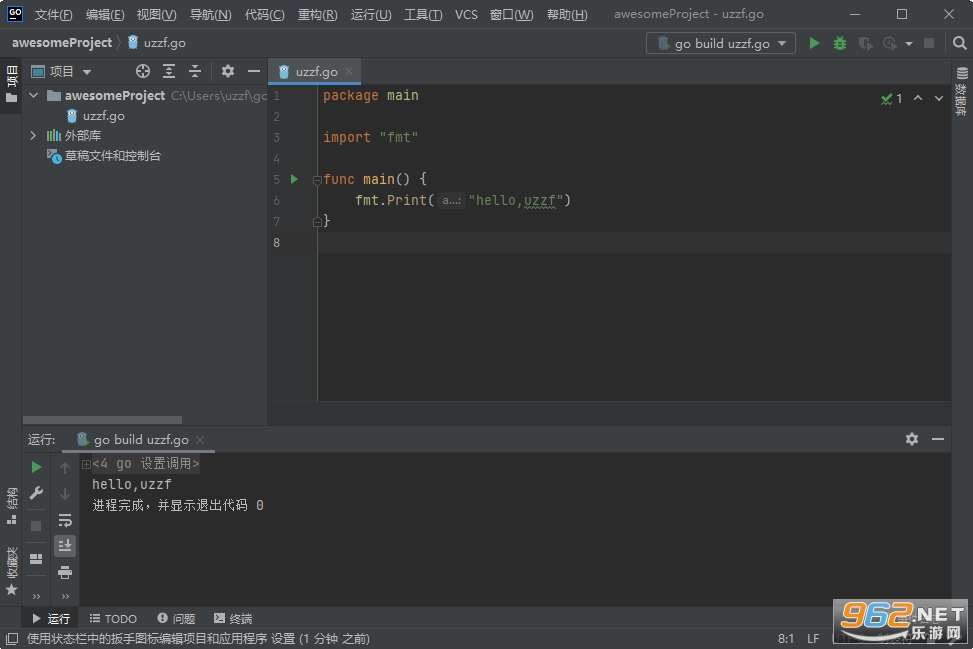
Task: Move down the stack trace arrow
Action: pos(65,494)
